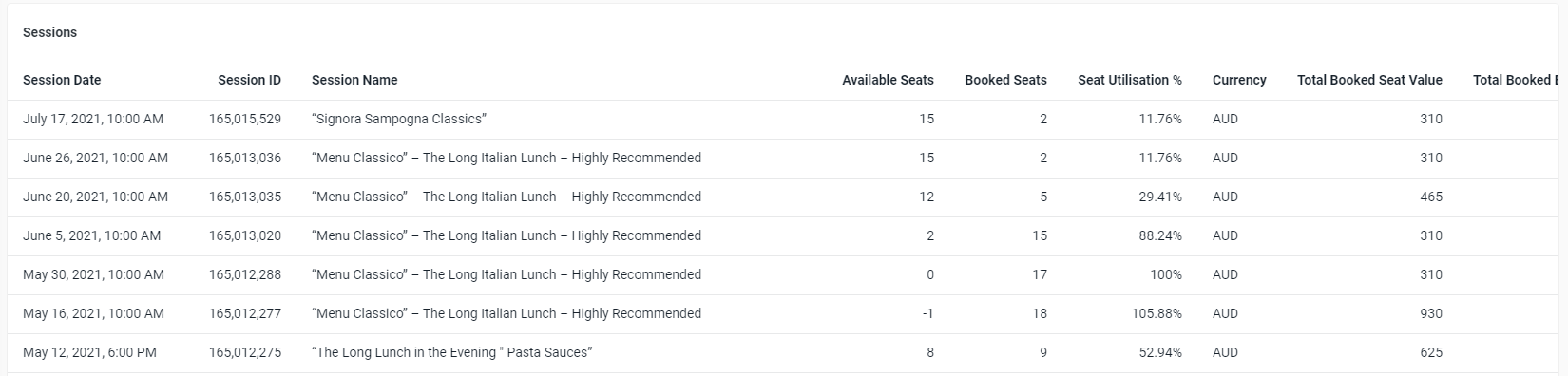Viewport: 1568px width, 376px height.
Task: Click the Session Name column header
Action: tap(354, 80)
